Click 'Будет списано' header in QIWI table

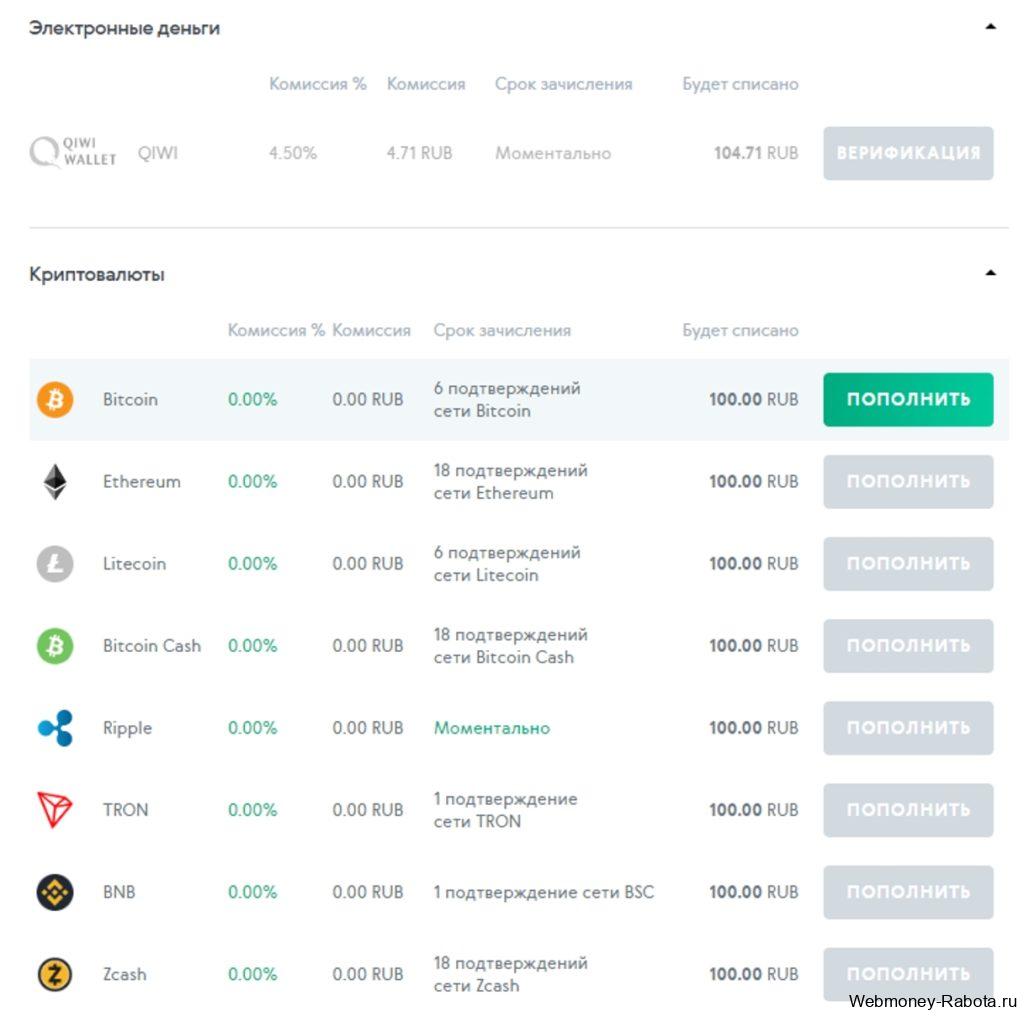coord(740,84)
